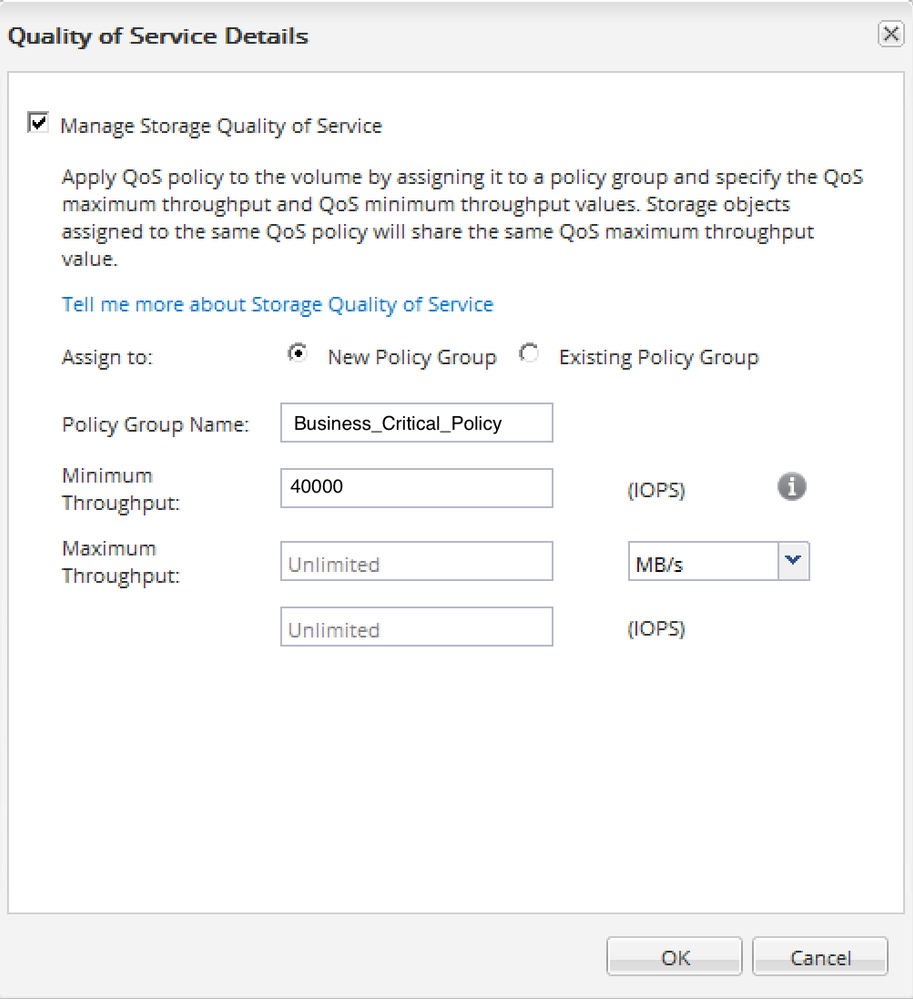Click the Minimum Throughput label text

121,489
